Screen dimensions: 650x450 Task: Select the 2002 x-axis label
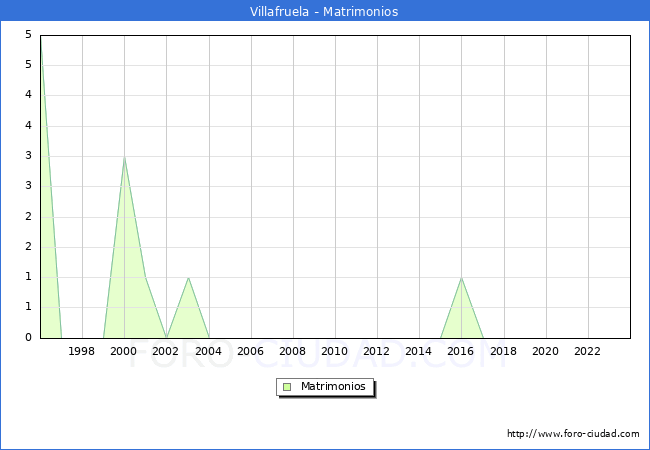click(x=166, y=352)
